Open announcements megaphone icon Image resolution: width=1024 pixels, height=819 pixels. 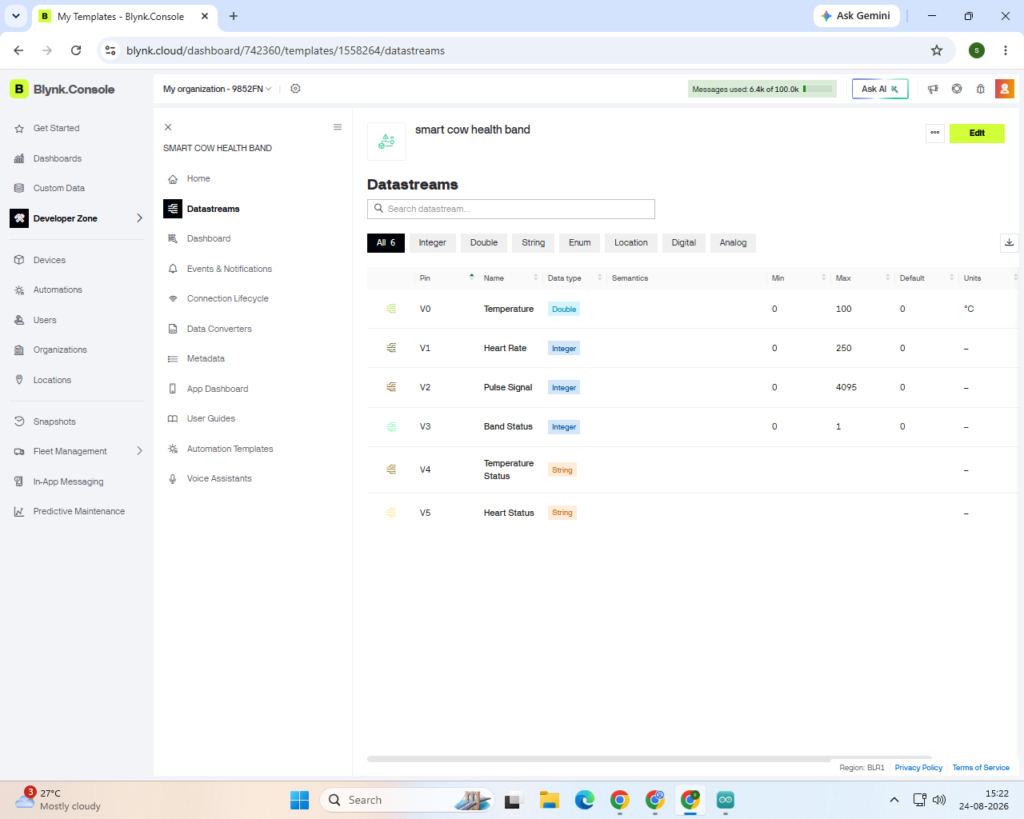pos(933,89)
